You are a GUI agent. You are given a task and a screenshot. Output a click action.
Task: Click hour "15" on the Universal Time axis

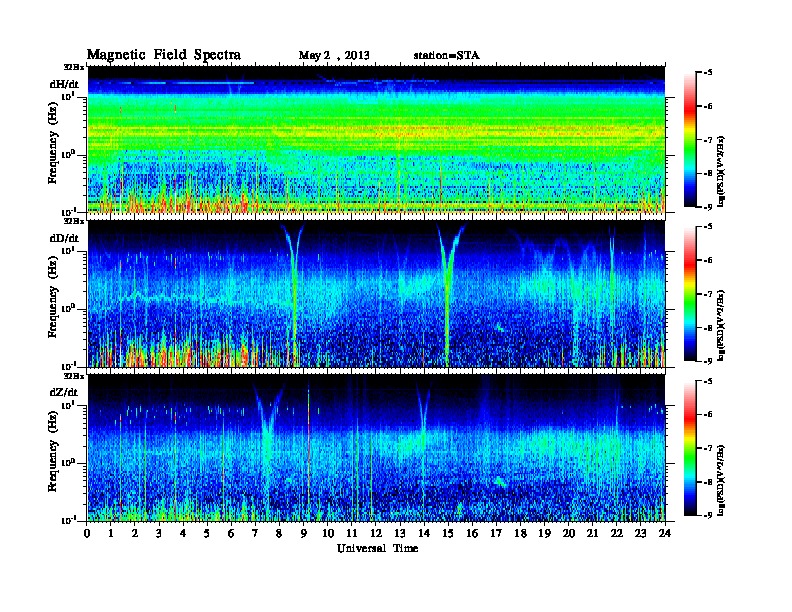click(x=448, y=534)
